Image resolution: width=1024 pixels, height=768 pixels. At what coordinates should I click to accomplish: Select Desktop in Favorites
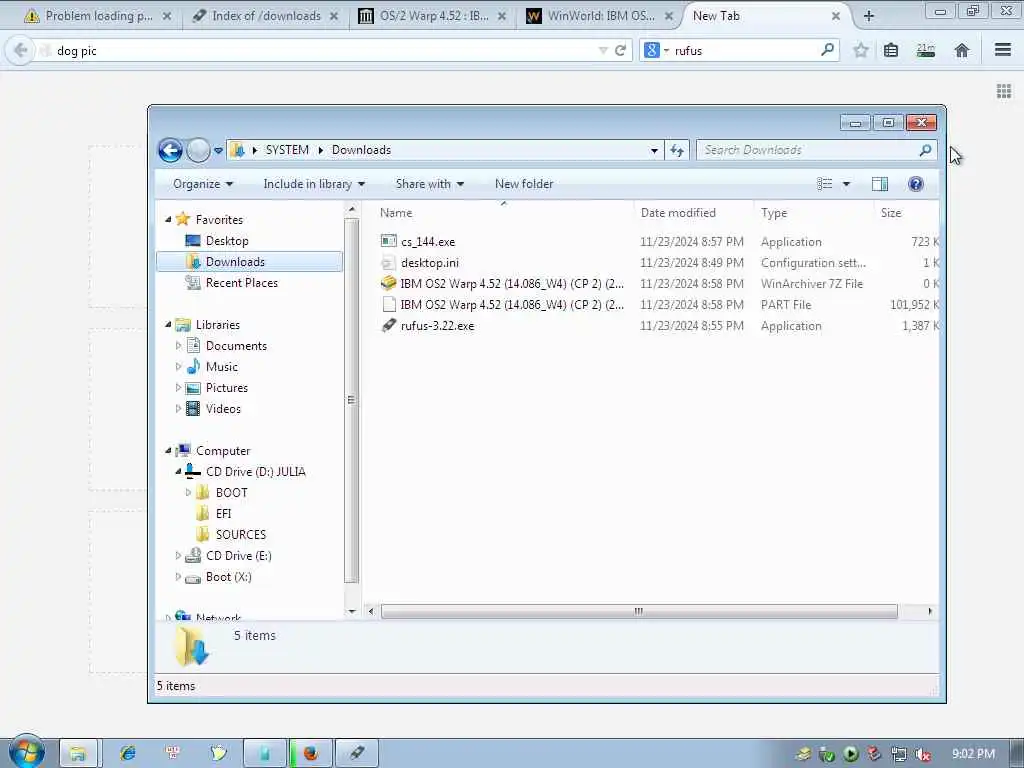(227, 241)
